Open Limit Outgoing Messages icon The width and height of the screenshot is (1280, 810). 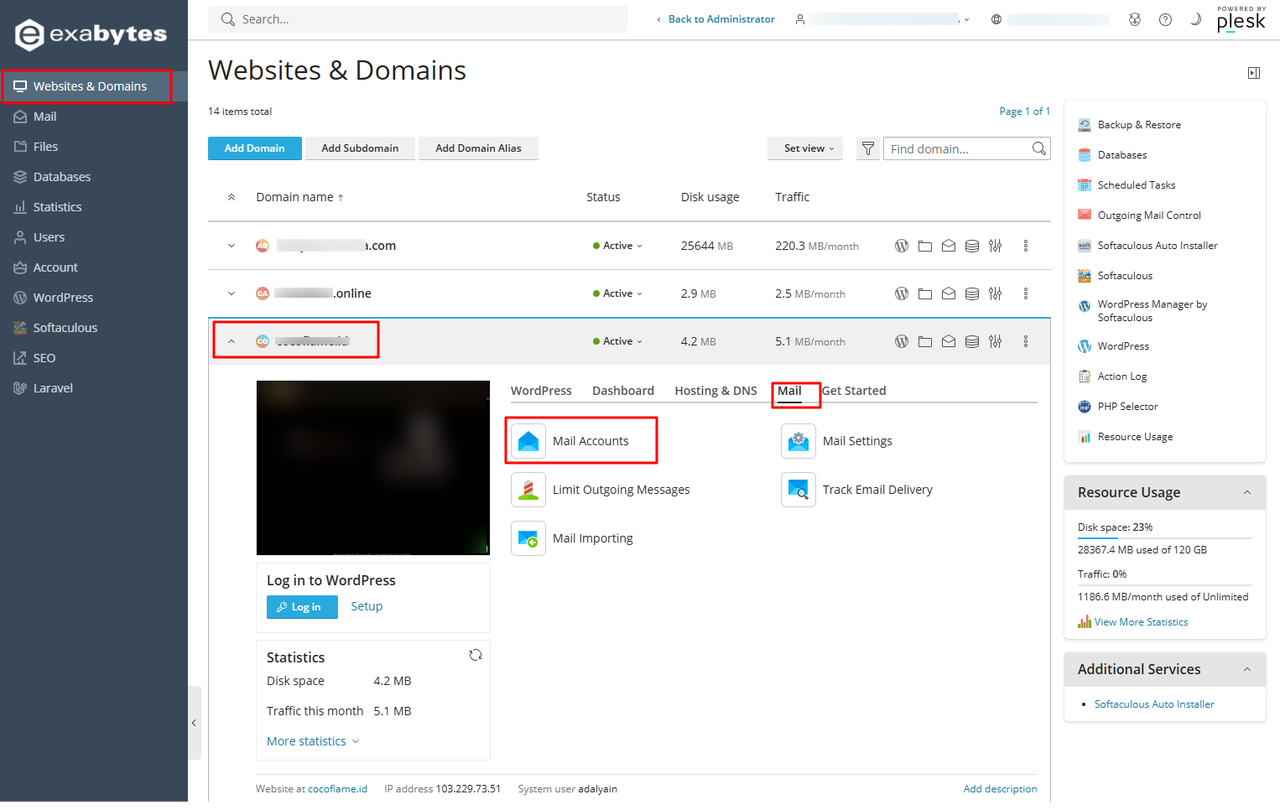(528, 490)
